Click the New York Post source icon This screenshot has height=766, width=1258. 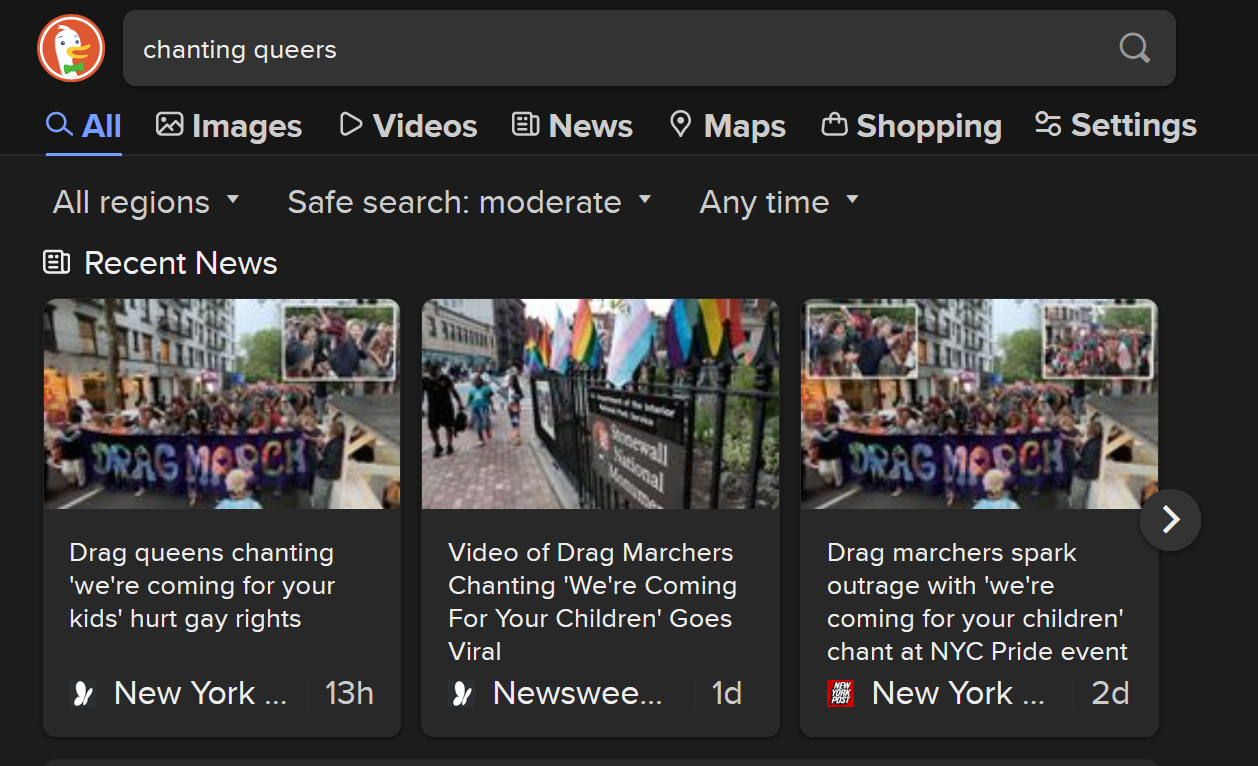(841, 693)
